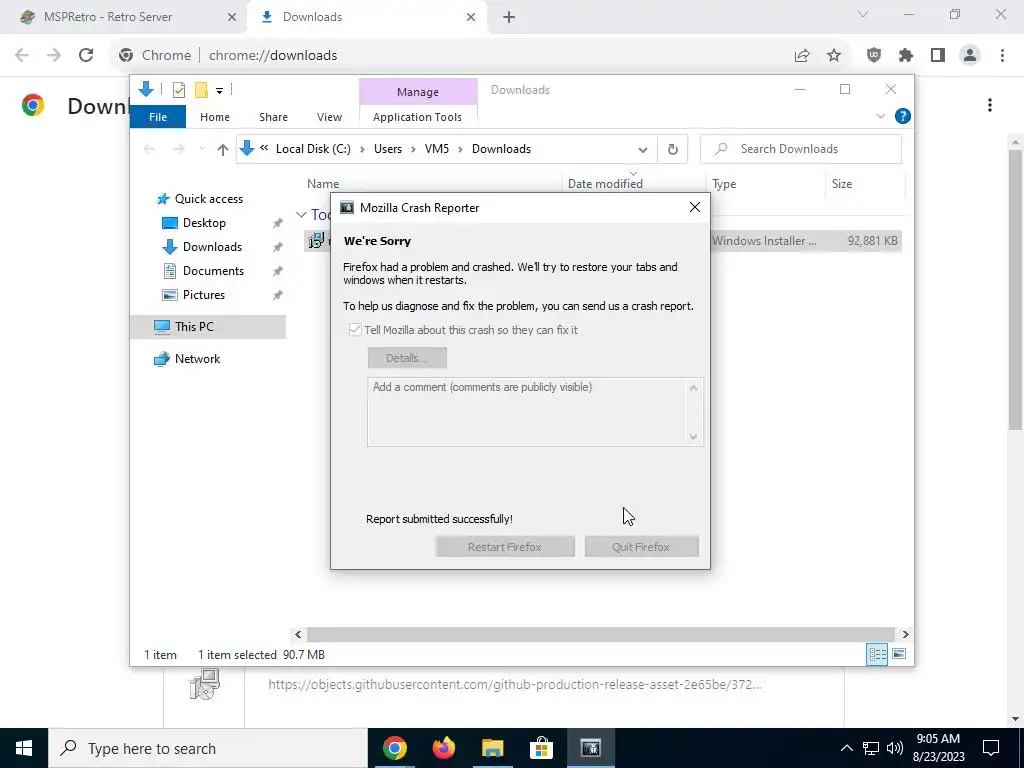
Task: Open the volume control in tray
Action: click(x=895, y=749)
